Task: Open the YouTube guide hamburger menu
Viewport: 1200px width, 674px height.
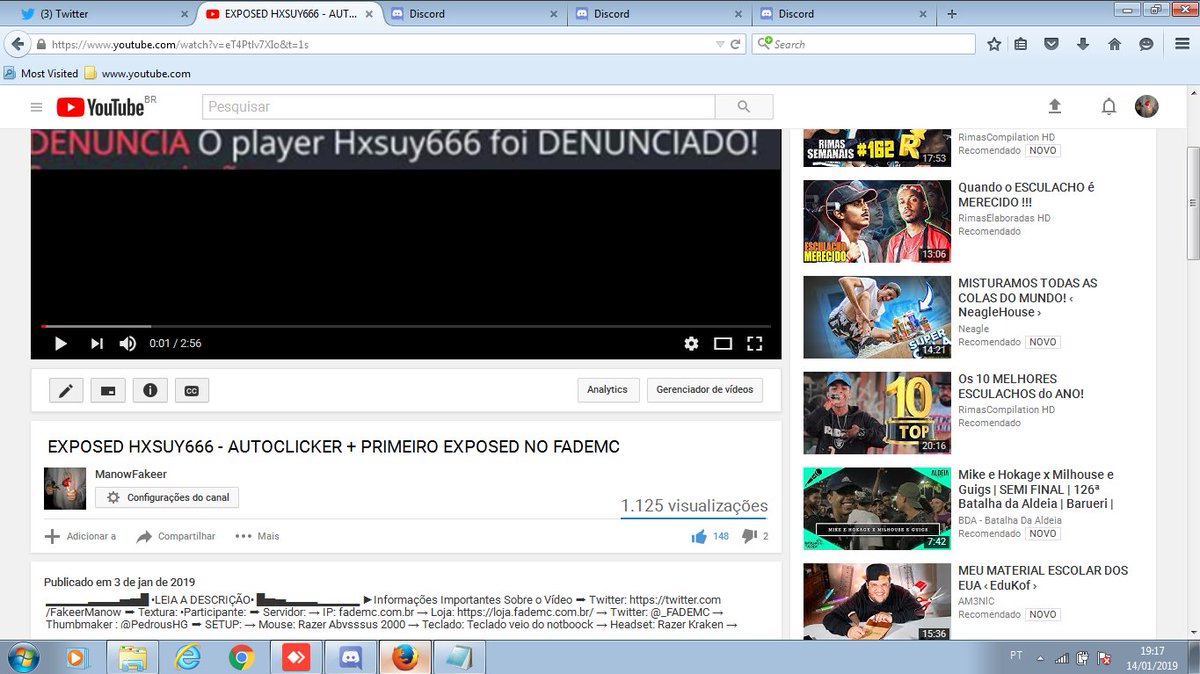Action: (x=37, y=107)
